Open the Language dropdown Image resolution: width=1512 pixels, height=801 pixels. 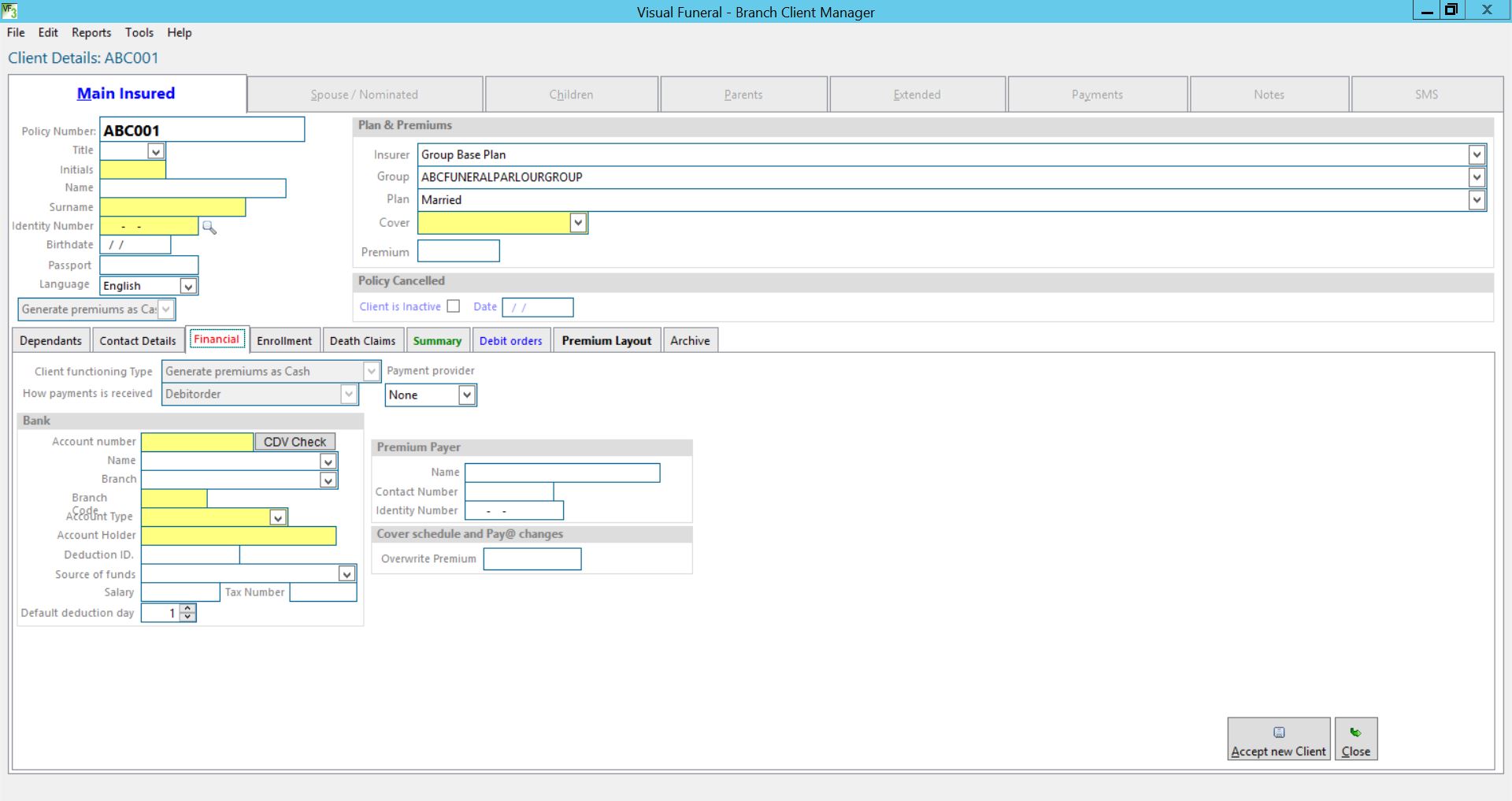[x=187, y=286]
